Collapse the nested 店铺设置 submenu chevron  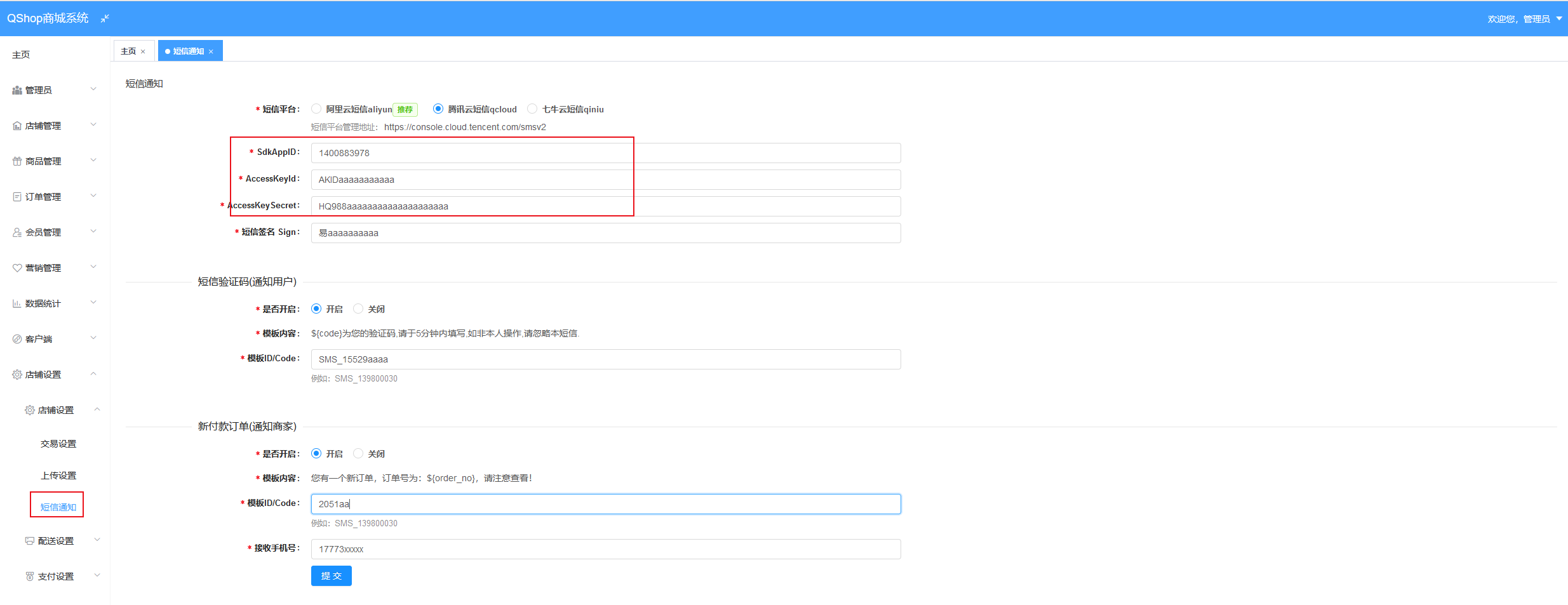pyautogui.click(x=97, y=409)
